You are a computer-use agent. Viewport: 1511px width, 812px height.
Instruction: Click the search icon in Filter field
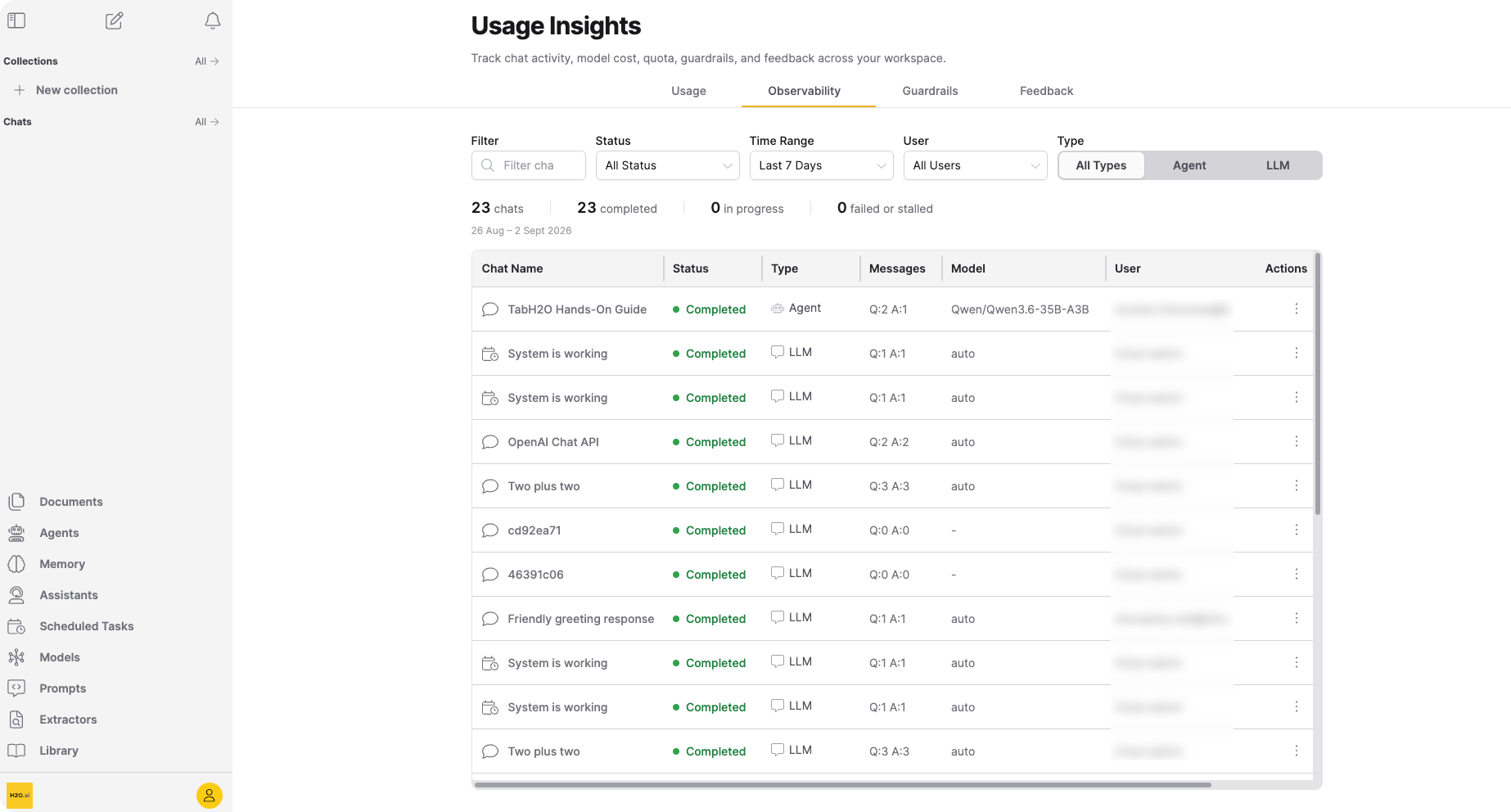pos(488,165)
